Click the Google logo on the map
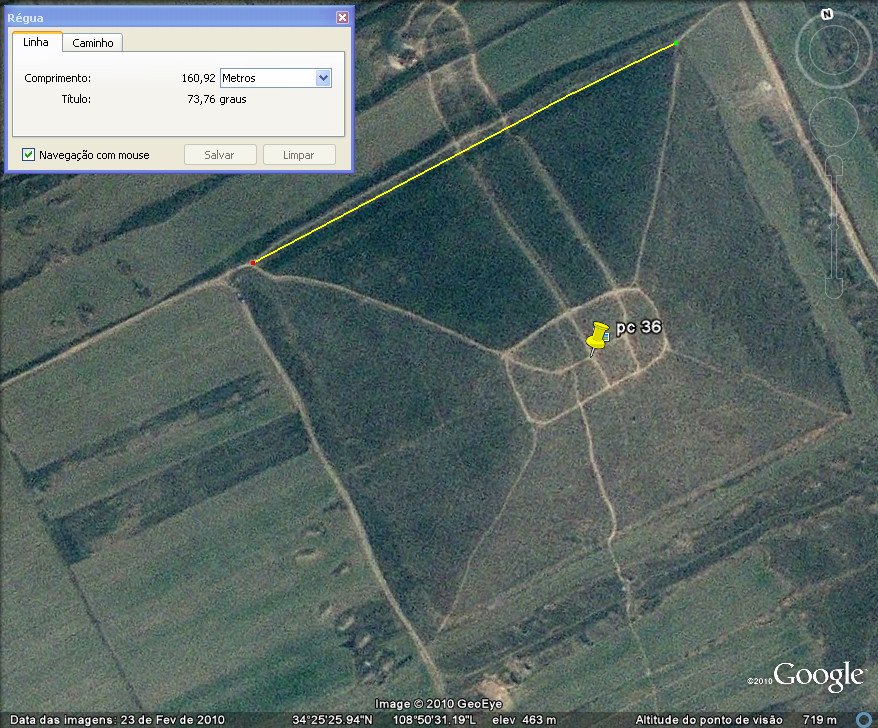The image size is (878, 728). click(x=817, y=676)
